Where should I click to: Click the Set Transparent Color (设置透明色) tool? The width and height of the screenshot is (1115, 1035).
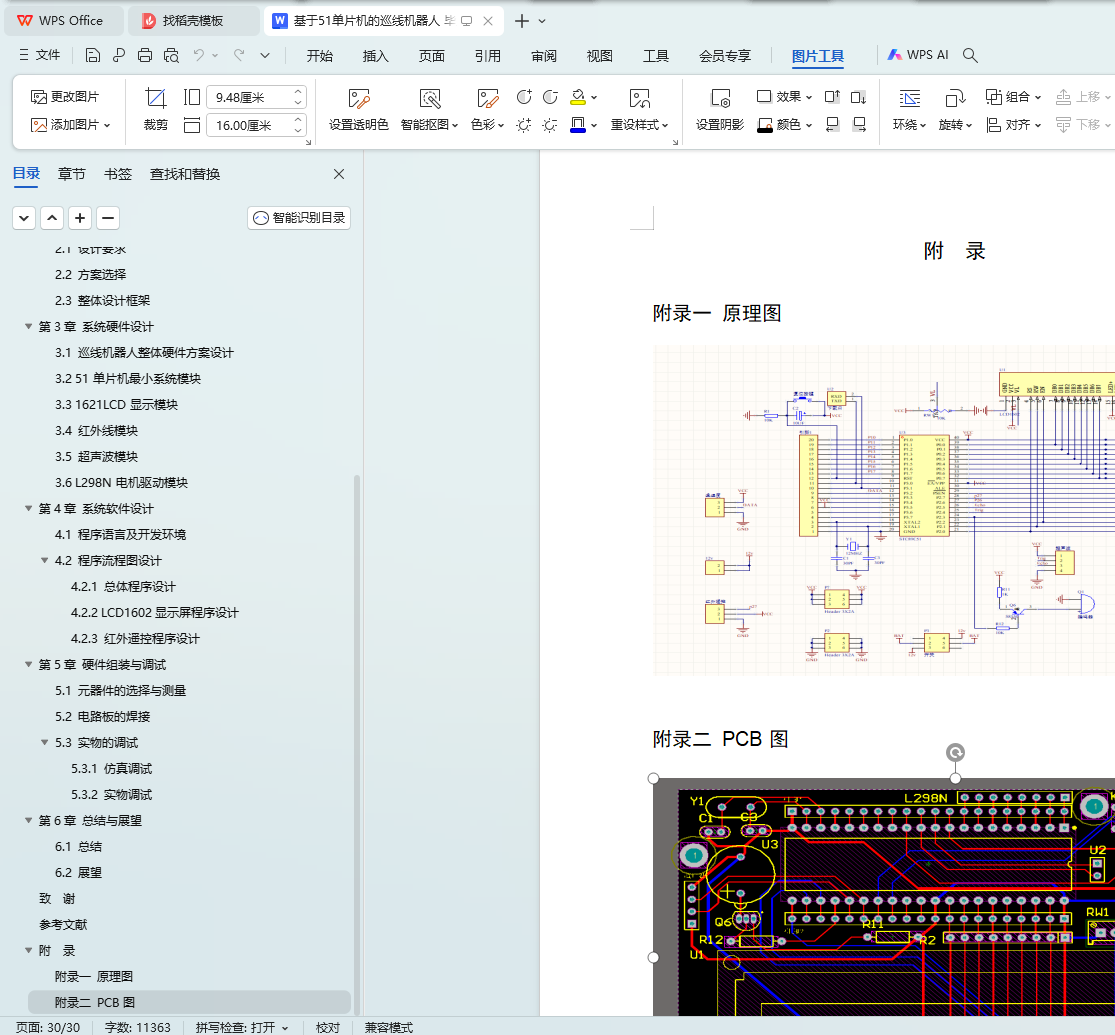358,110
